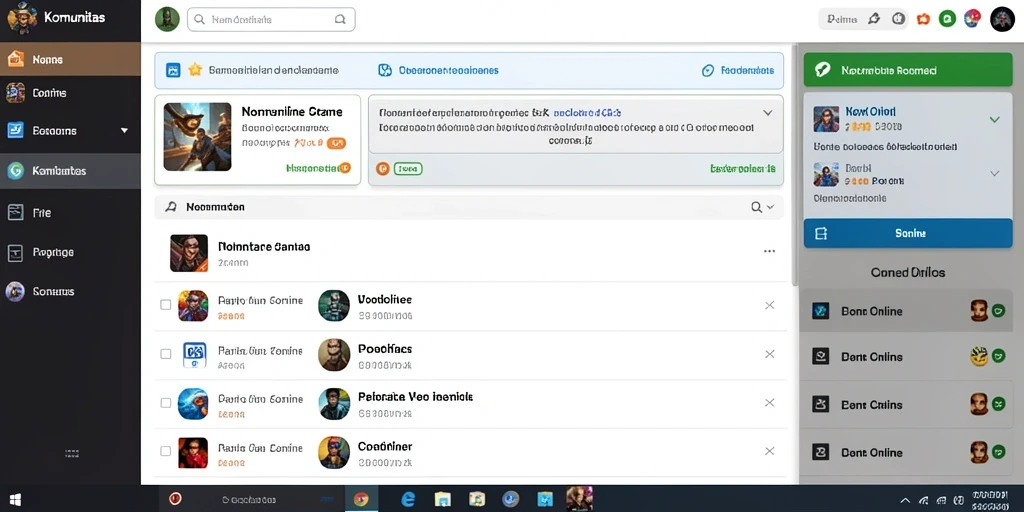Click the blue Sonine button

pos(908,233)
